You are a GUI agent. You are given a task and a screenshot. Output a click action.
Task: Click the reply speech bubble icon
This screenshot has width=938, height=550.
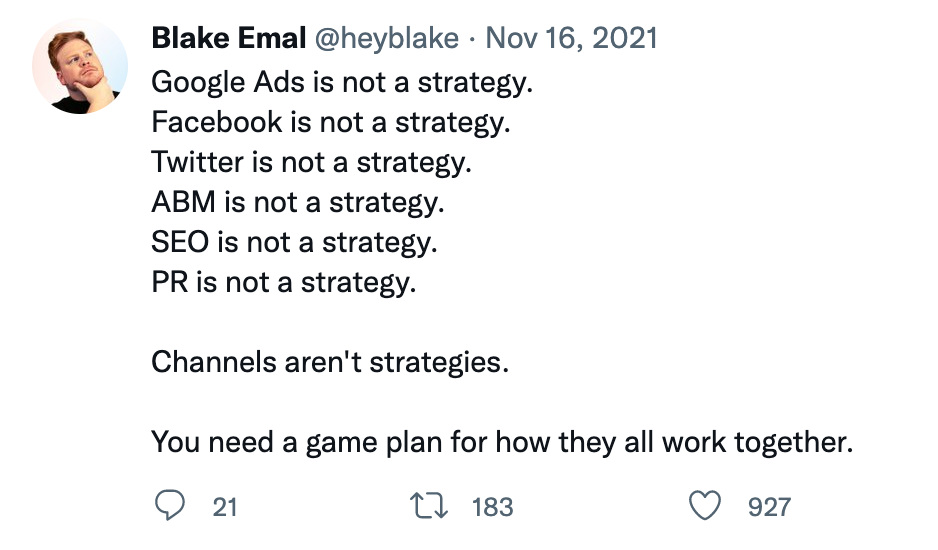pyautogui.click(x=170, y=507)
